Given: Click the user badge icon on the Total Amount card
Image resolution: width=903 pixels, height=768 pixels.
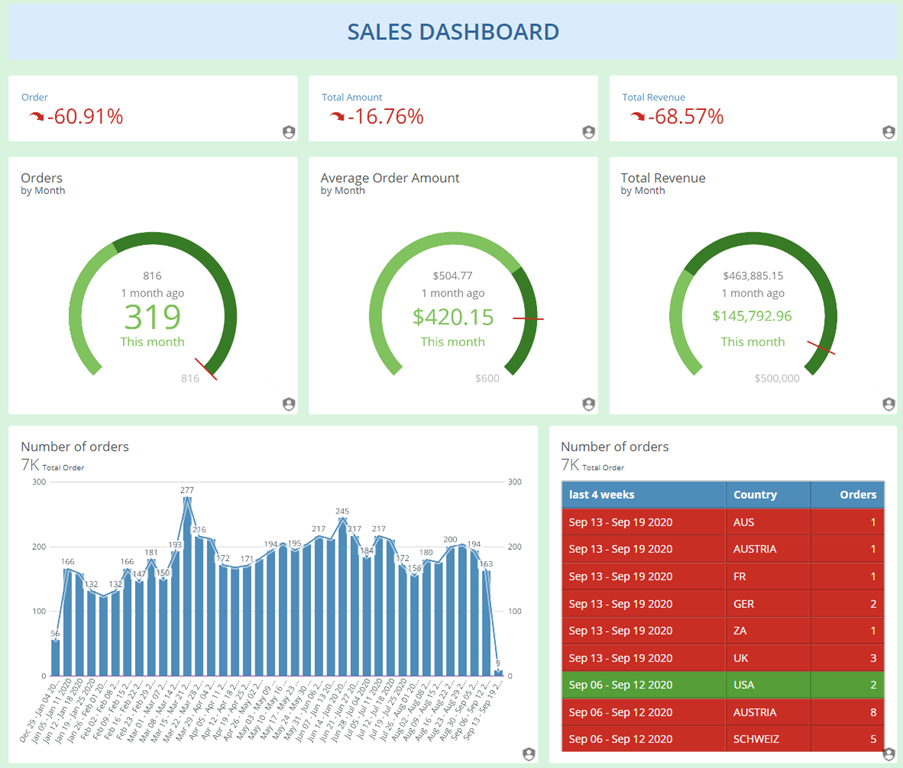Looking at the screenshot, I should point(588,132).
